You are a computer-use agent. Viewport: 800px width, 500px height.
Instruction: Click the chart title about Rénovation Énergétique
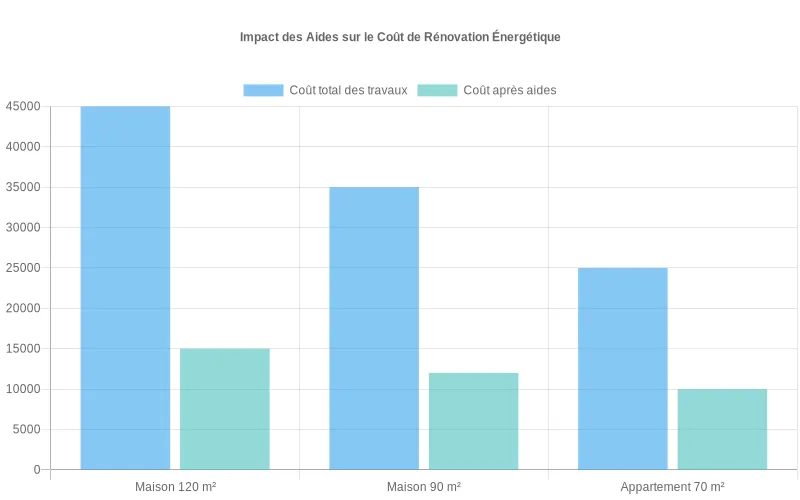pyautogui.click(x=400, y=37)
